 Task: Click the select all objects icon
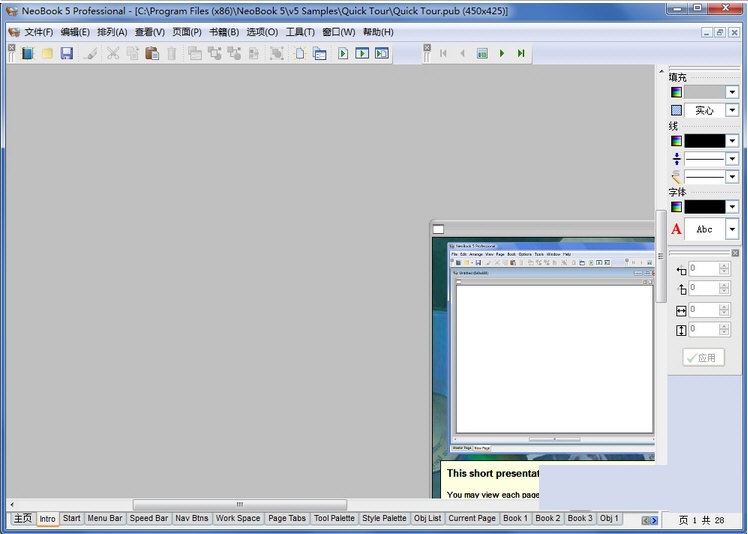[x=277, y=53]
